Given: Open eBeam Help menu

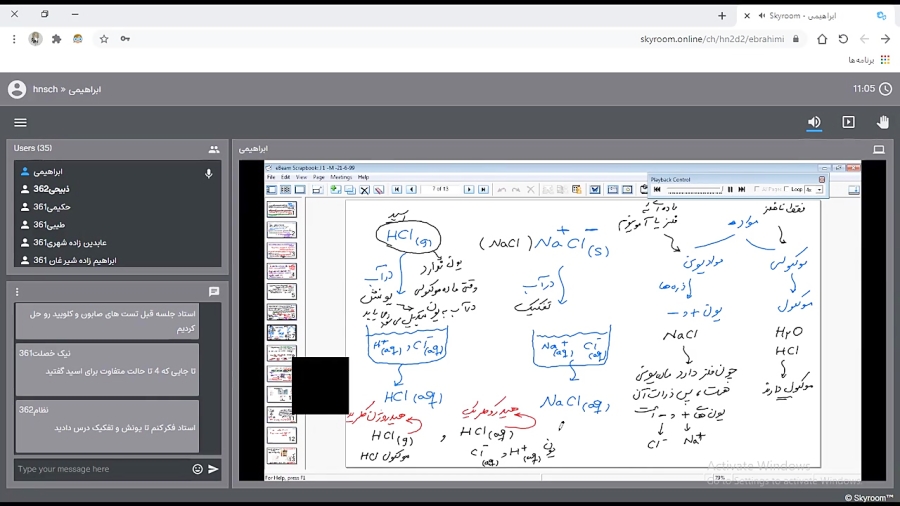Looking at the screenshot, I should (x=363, y=177).
